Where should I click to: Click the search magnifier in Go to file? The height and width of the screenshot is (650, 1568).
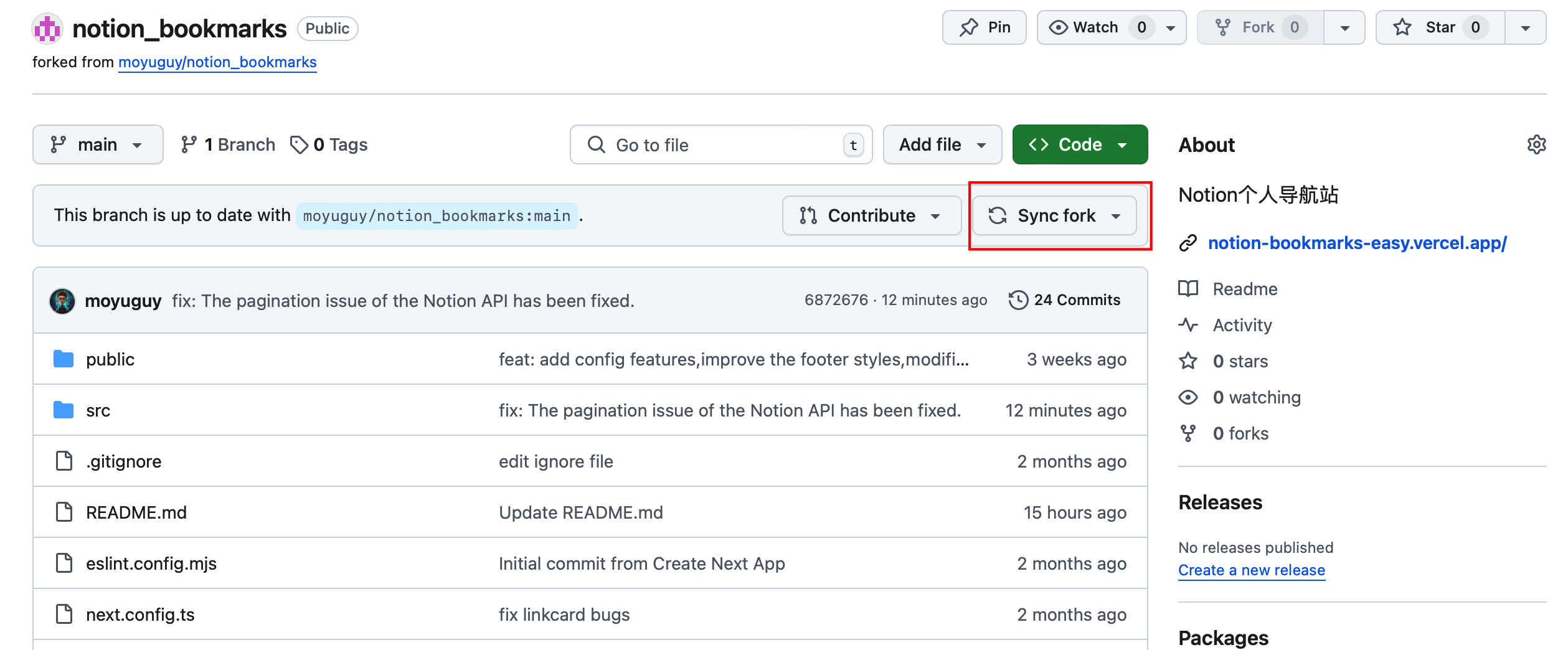[597, 144]
